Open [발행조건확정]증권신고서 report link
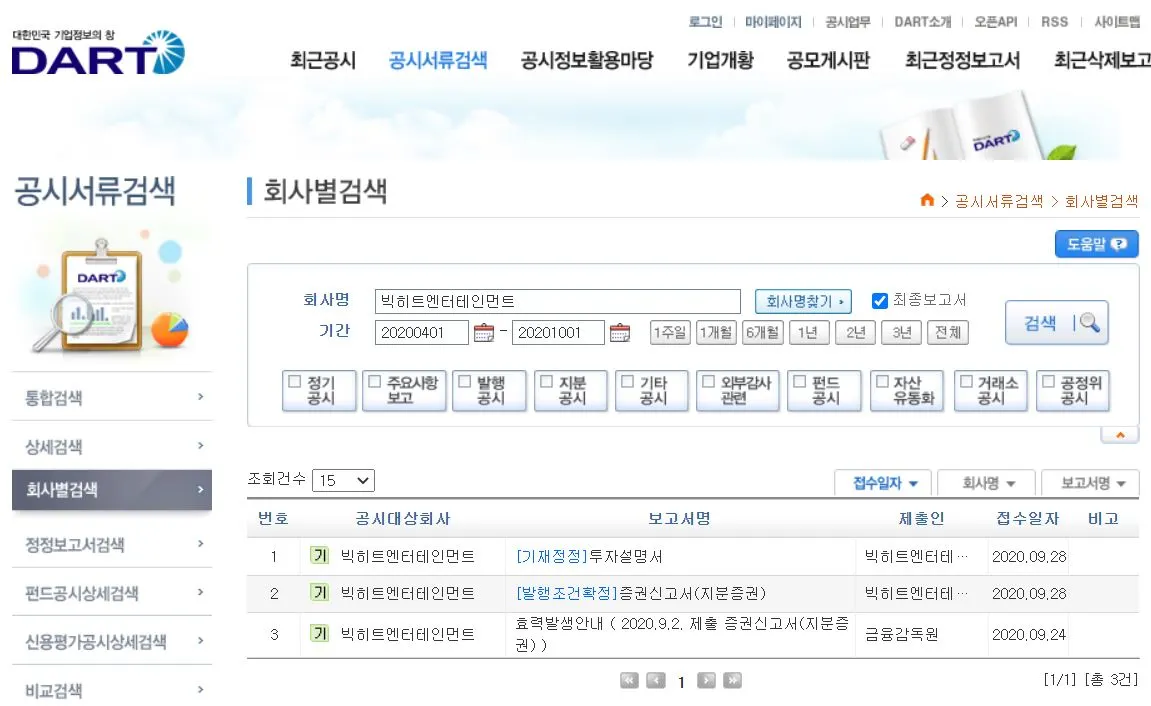The height and width of the screenshot is (706, 1151). coord(641,593)
